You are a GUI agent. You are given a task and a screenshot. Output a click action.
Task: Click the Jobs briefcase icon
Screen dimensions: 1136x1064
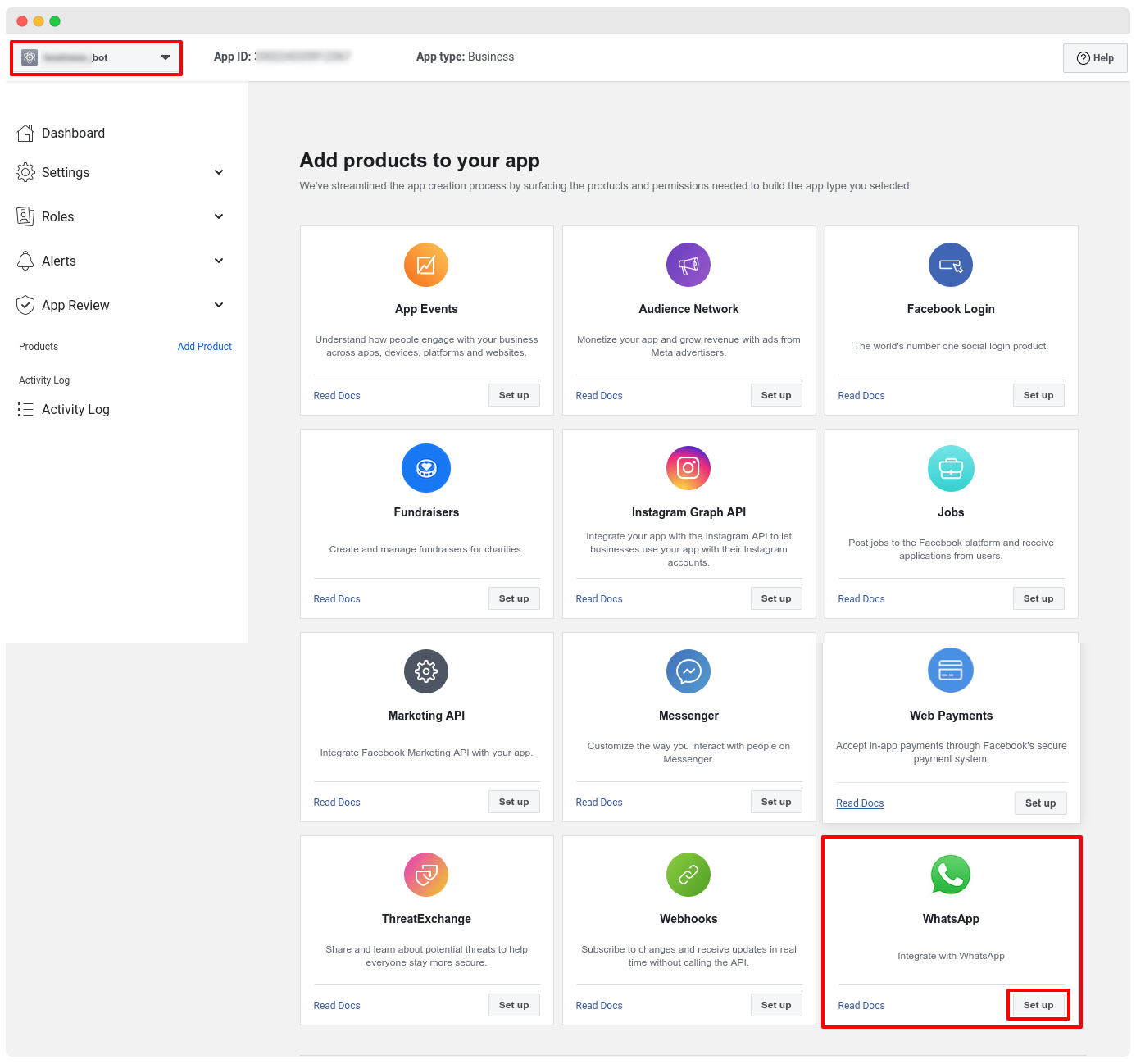coord(951,468)
